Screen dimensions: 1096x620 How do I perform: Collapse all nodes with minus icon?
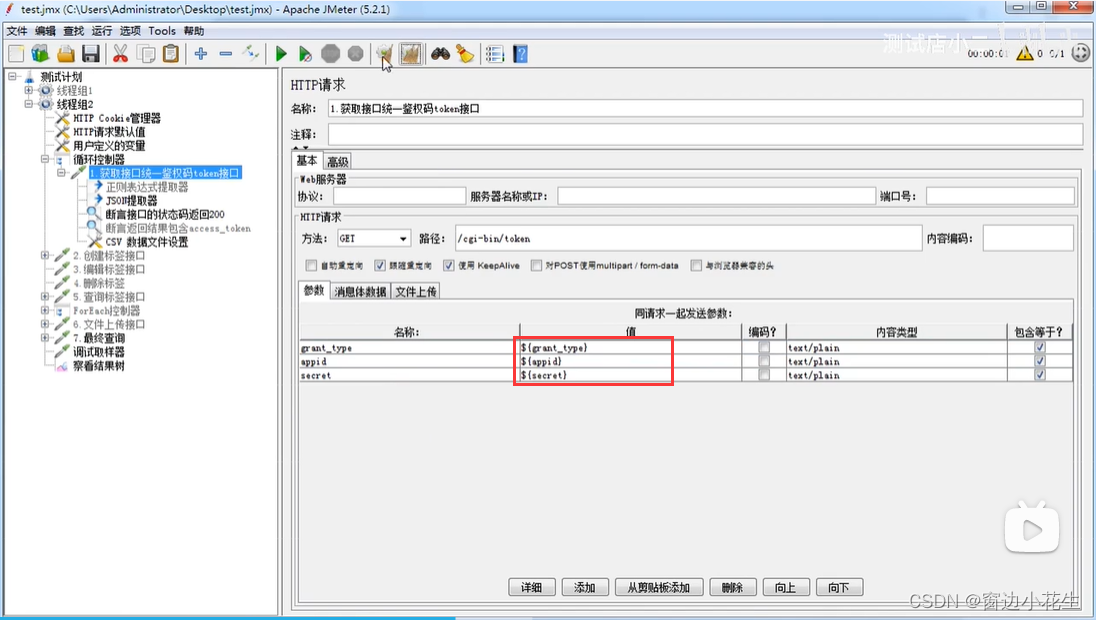click(225, 54)
